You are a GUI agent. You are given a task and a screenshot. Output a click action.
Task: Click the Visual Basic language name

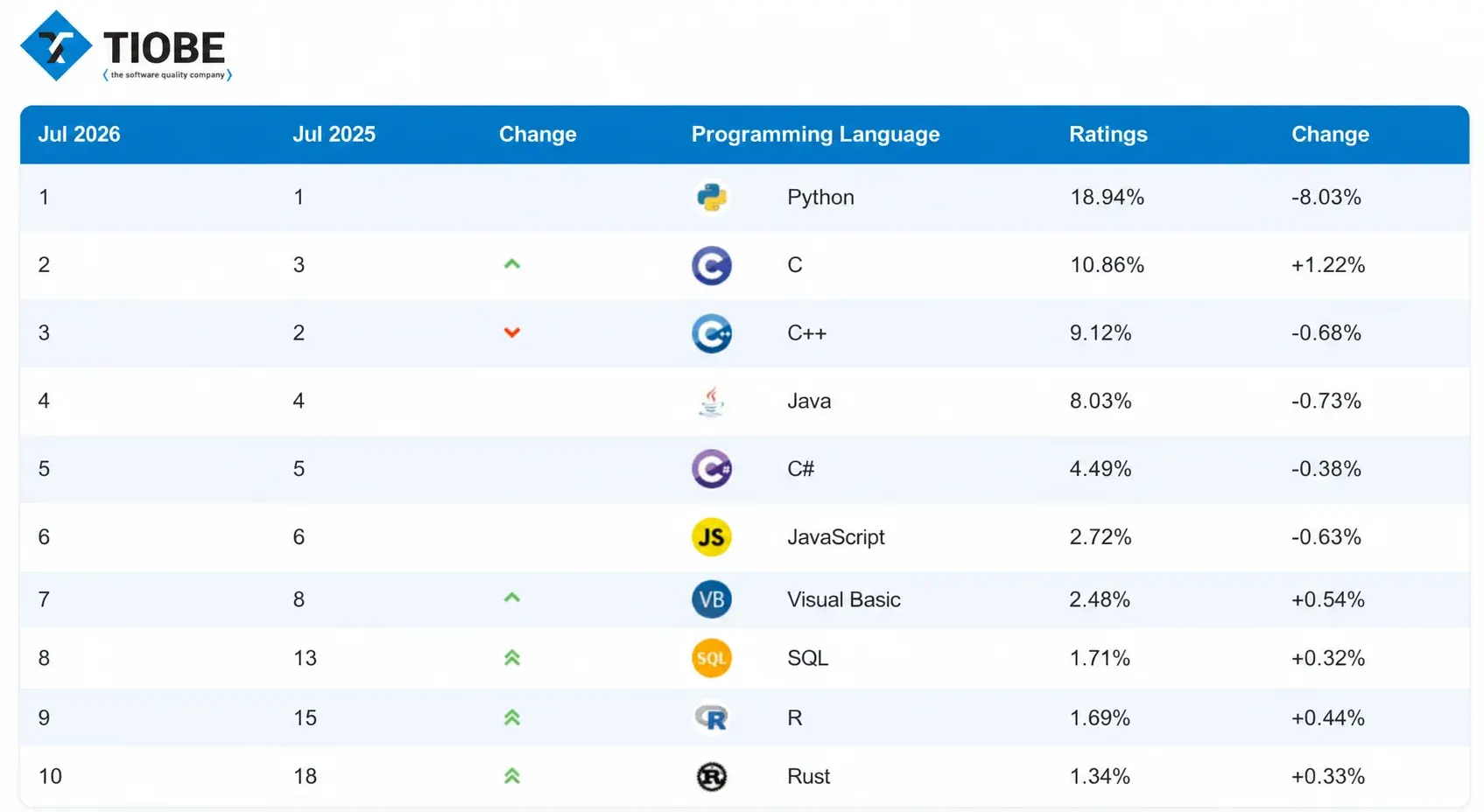pos(843,599)
